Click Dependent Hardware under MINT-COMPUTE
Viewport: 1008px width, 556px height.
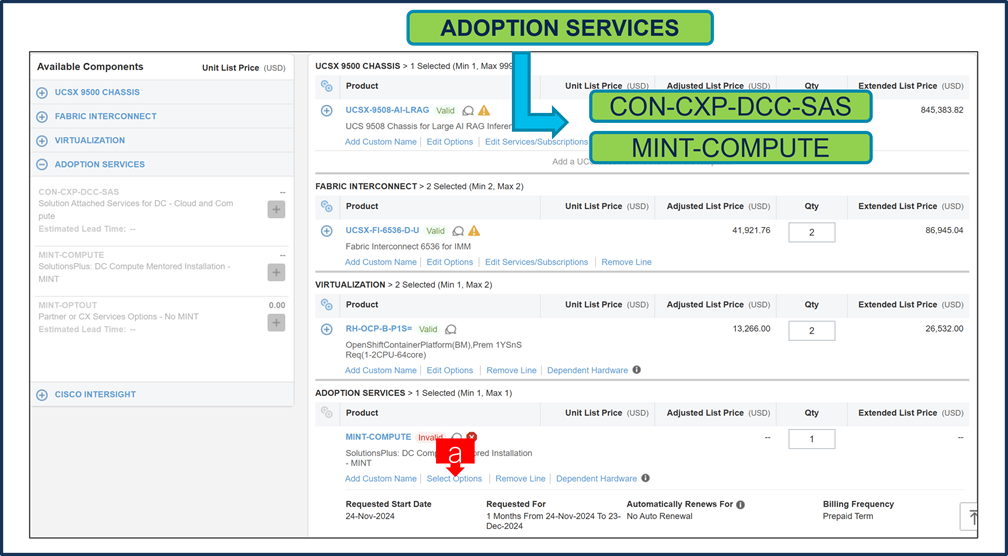[x=597, y=478]
